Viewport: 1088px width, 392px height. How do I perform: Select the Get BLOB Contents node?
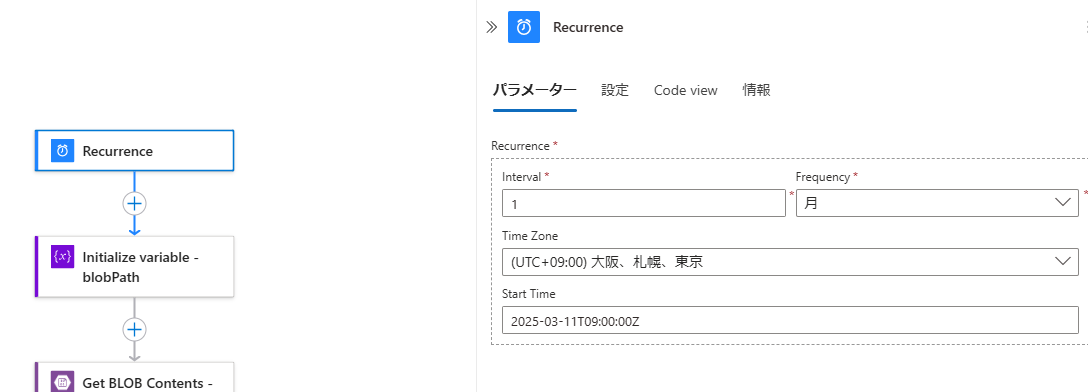pos(135,377)
